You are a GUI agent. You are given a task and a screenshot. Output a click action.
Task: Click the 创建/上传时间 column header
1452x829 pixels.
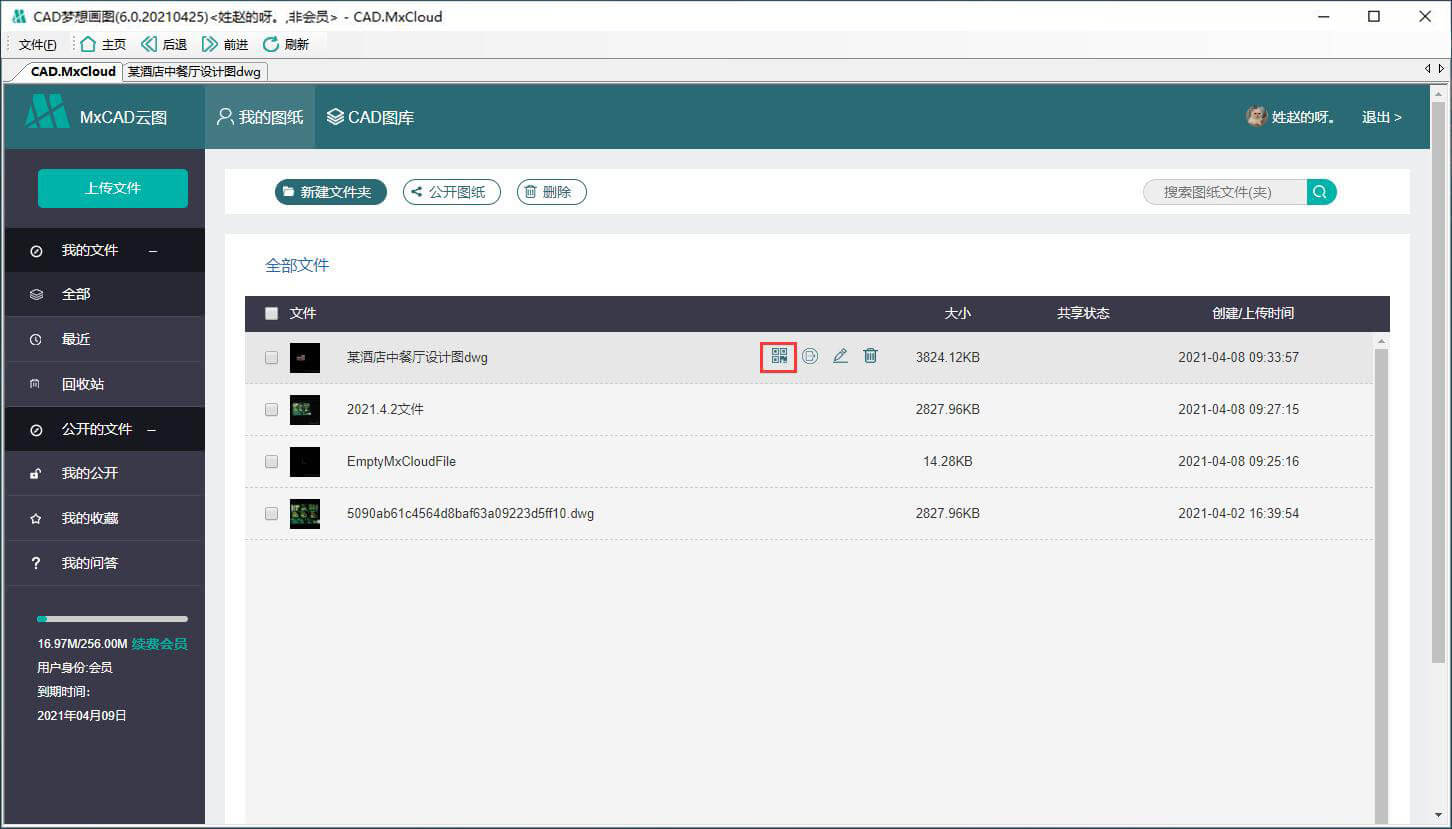coord(1253,313)
